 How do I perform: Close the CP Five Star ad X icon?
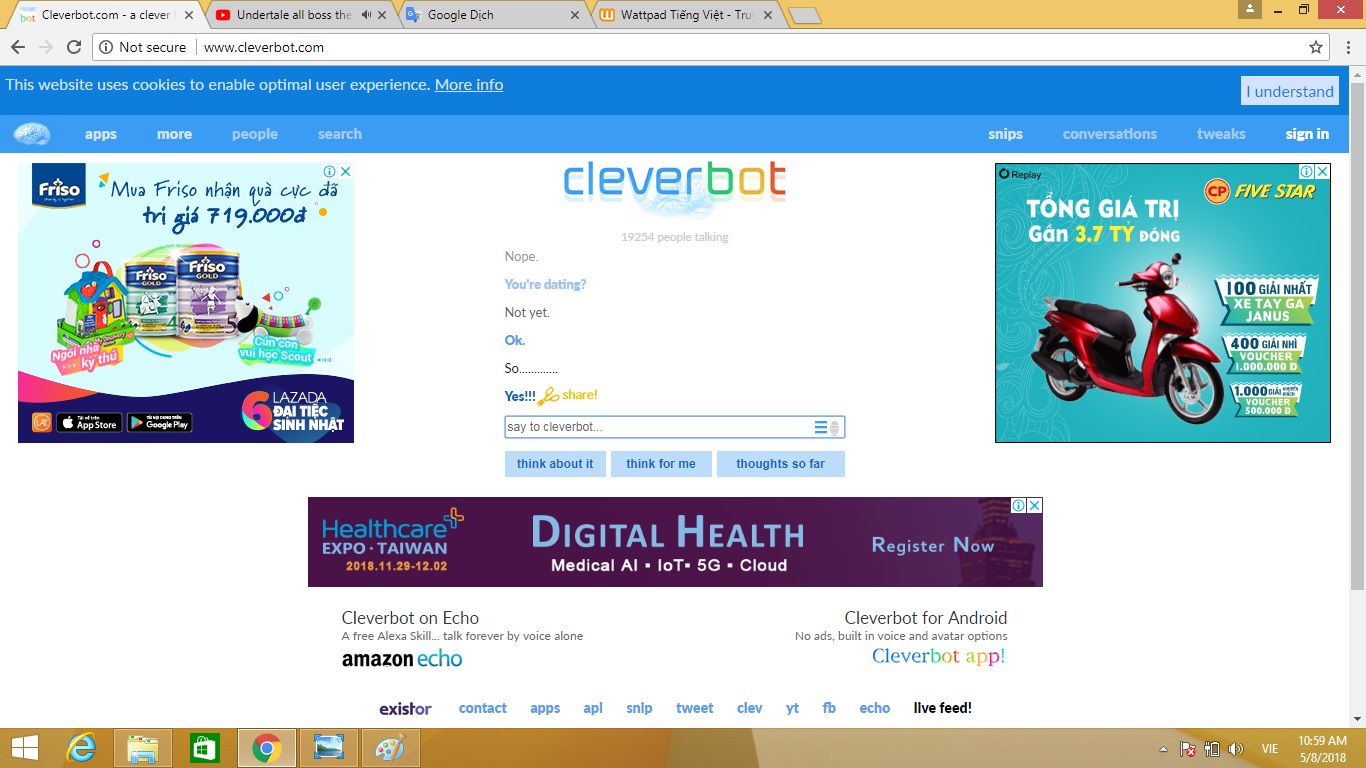1322,172
